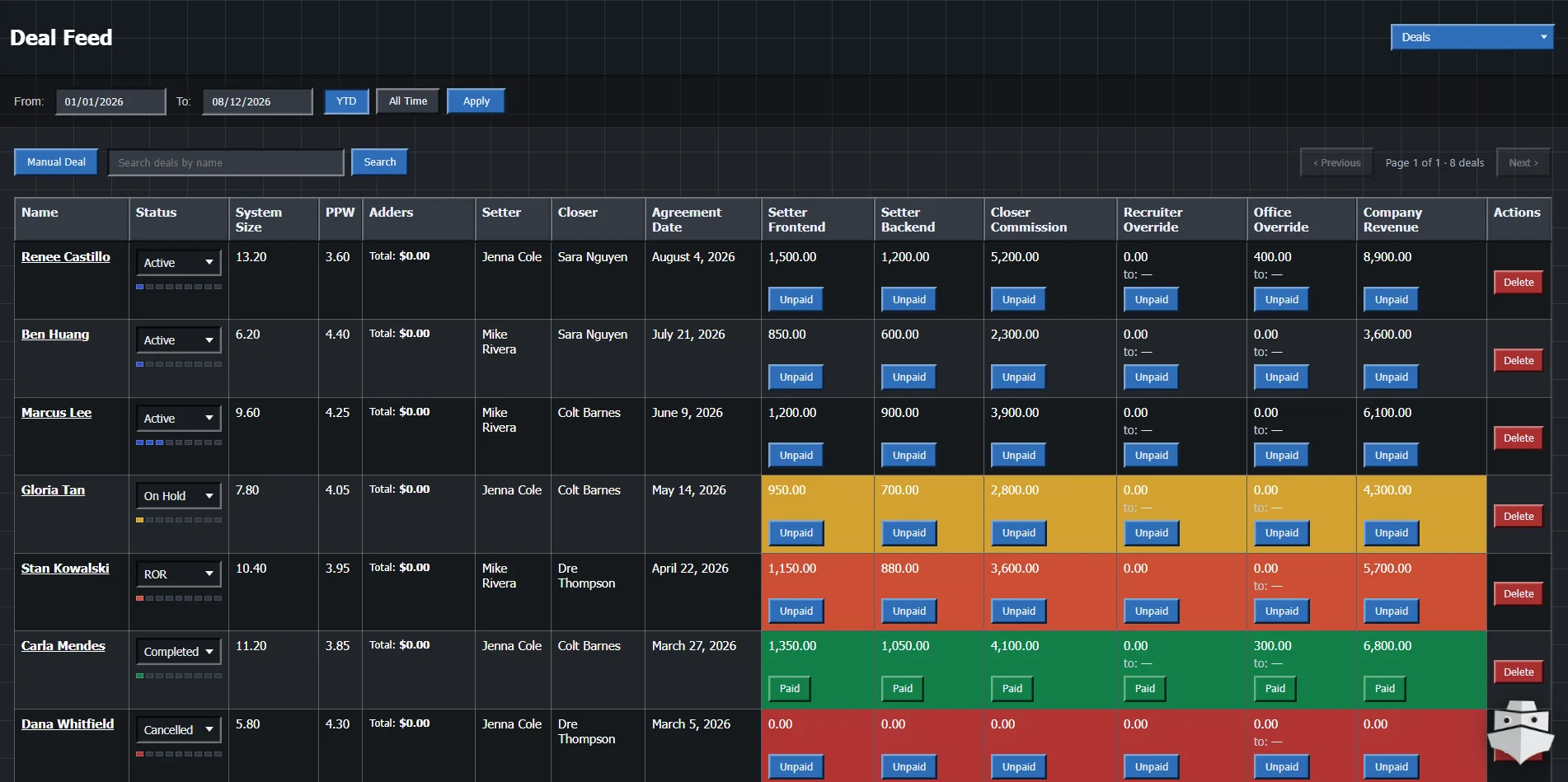
Task: Open Renee Castillo's Active status dropdown
Action: point(178,262)
